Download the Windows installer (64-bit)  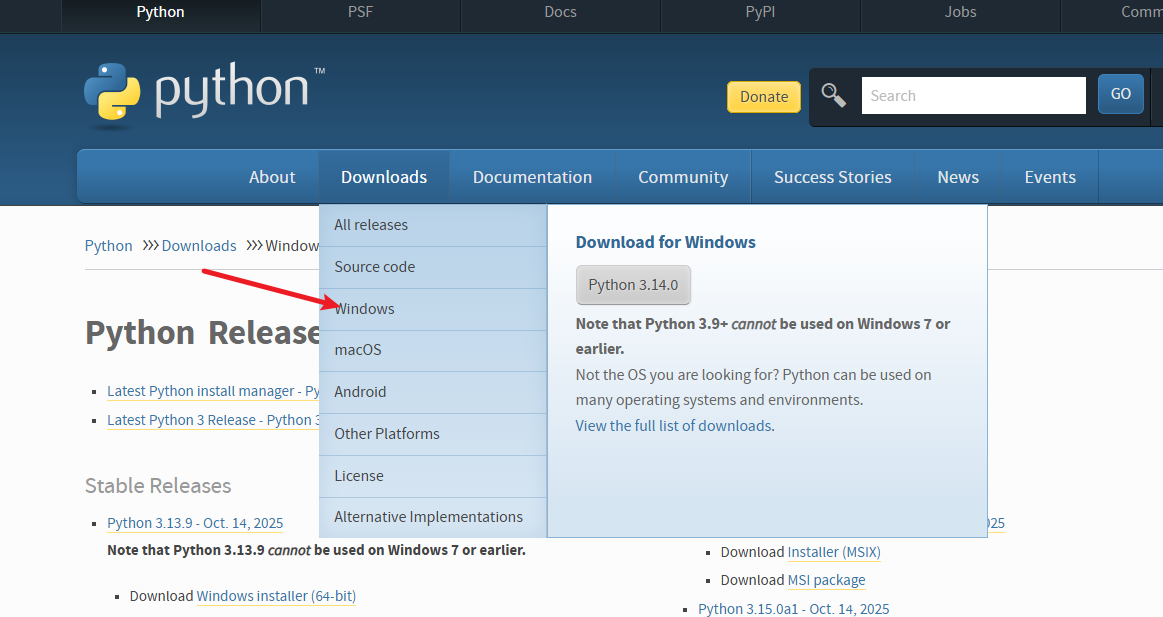pos(276,595)
